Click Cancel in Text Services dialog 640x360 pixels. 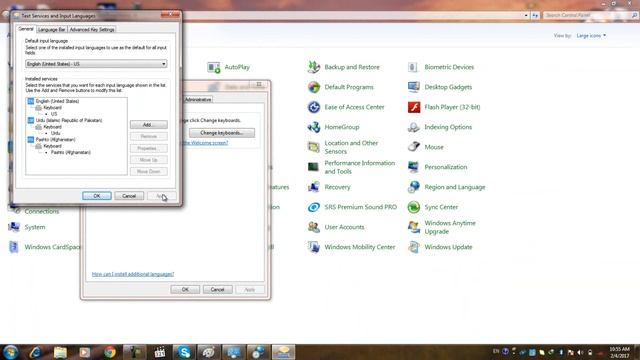(129, 196)
